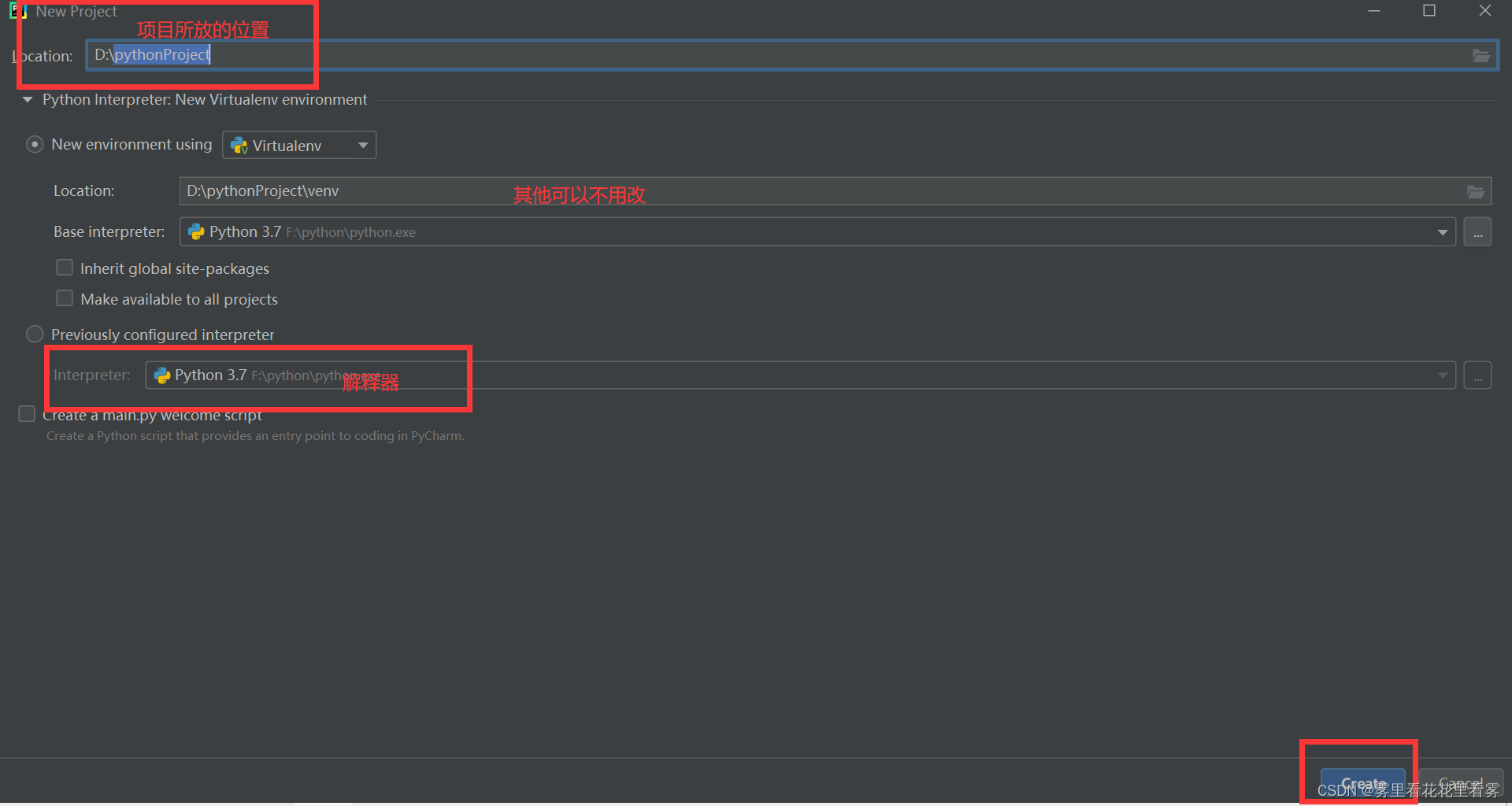
Task: Enable Inherit global site-packages checkbox
Action: 65,268
